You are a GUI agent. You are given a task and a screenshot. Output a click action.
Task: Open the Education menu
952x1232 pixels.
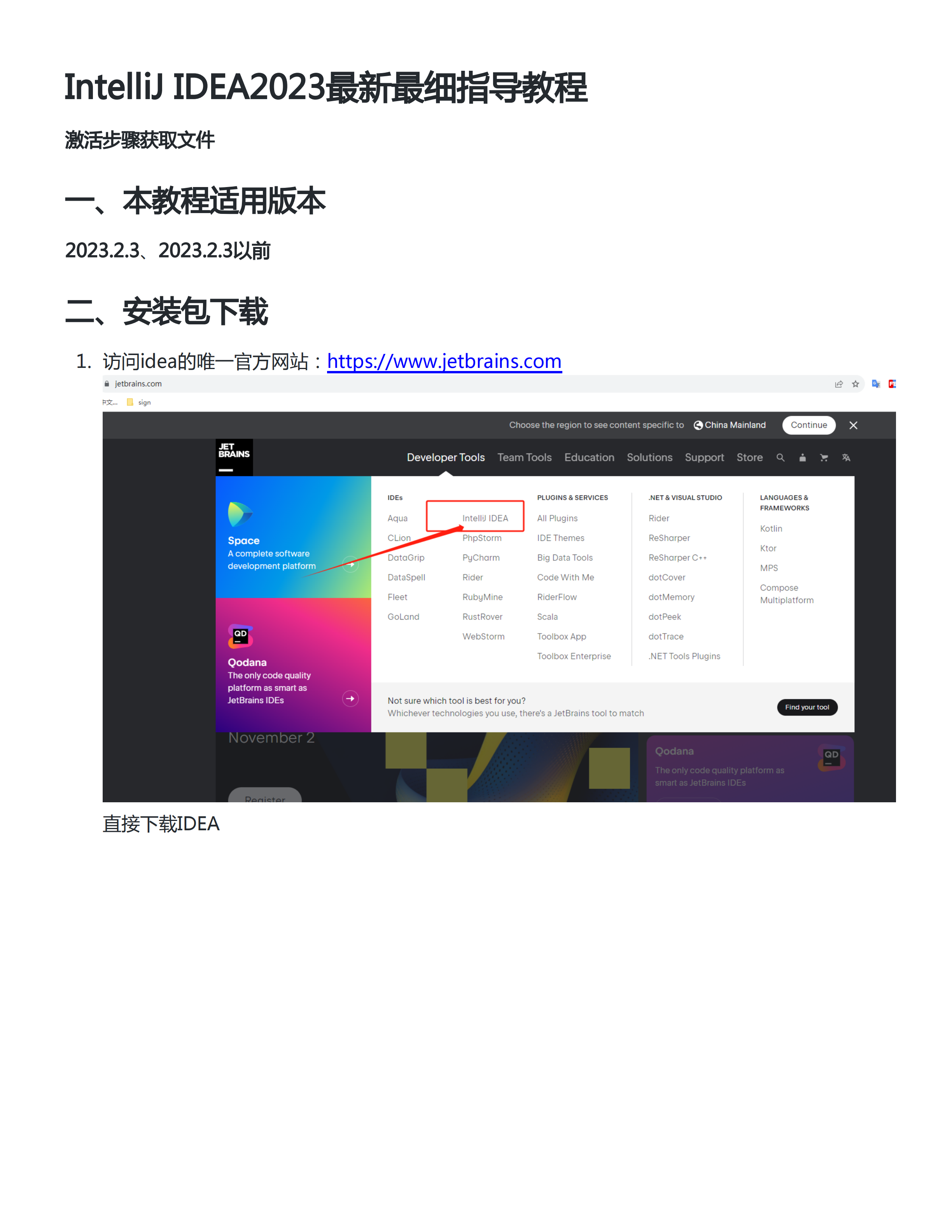point(589,457)
